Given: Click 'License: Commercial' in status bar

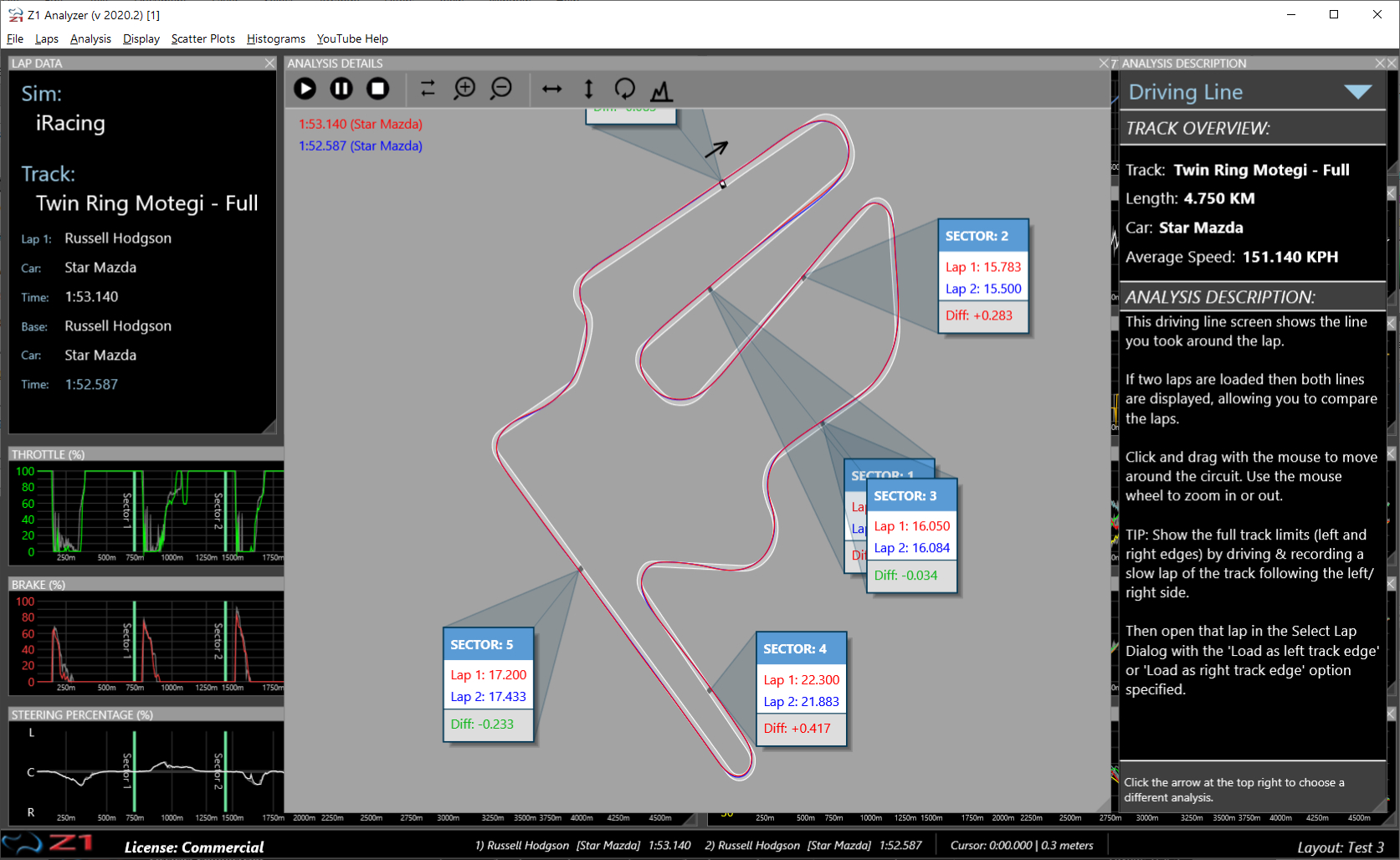Looking at the screenshot, I should click(194, 847).
